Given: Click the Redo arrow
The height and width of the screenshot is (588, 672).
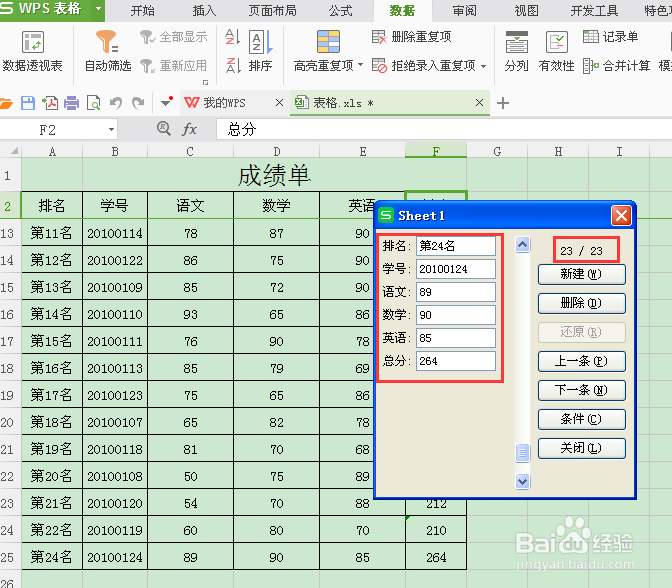Looking at the screenshot, I should (138, 103).
